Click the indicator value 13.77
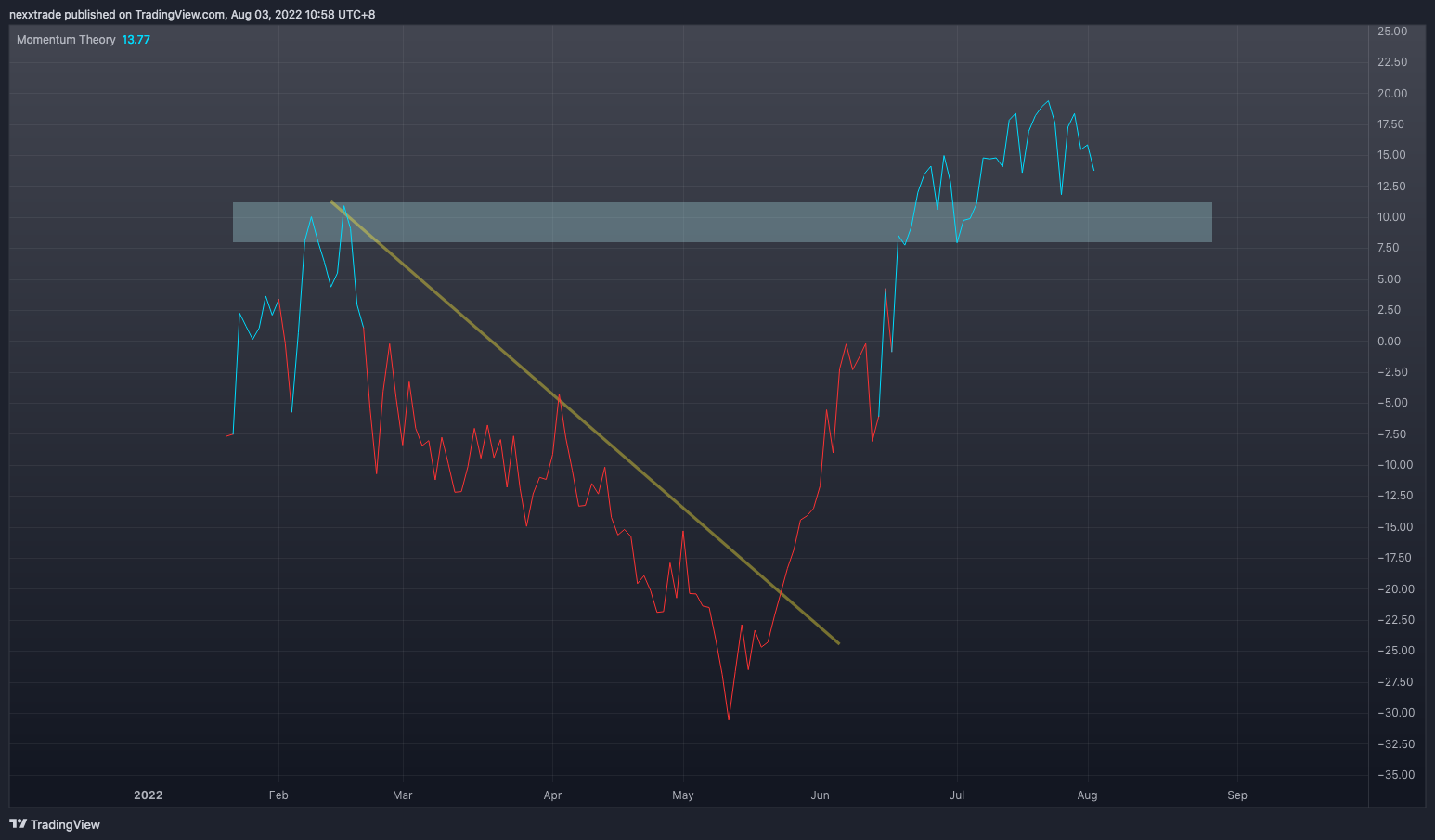The width and height of the screenshot is (1435, 840). [x=136, y=40]
